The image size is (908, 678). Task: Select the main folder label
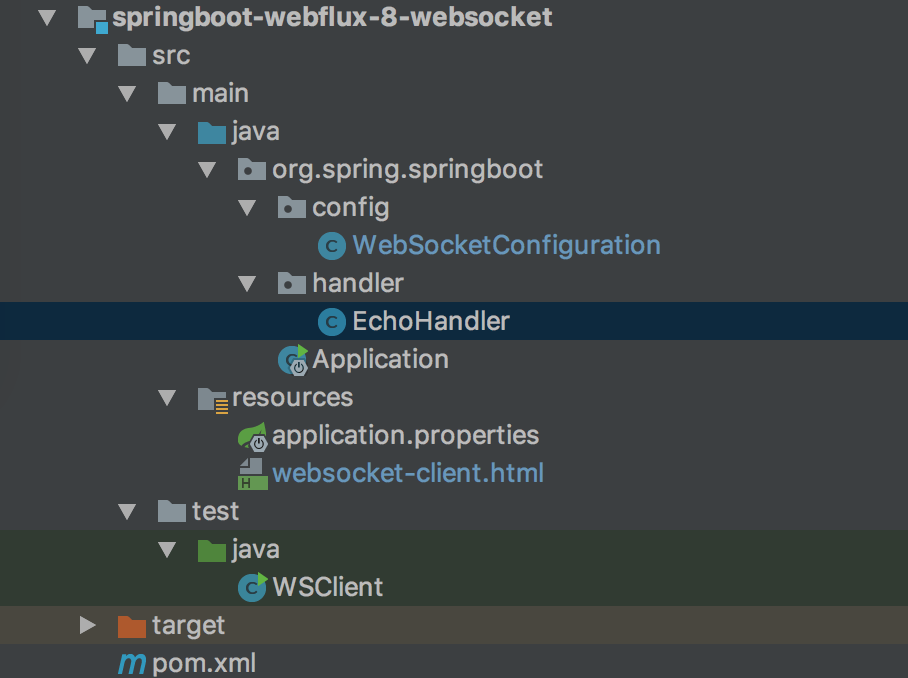[x=220, y=94]
